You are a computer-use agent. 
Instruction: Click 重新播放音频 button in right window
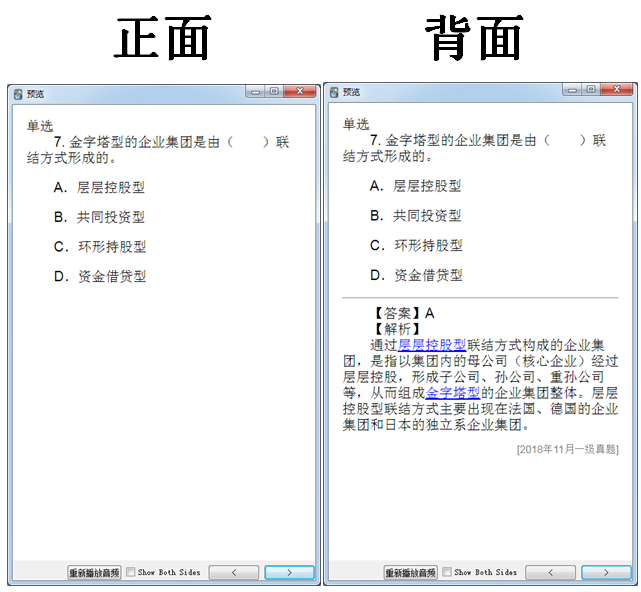tap(410, 572)
